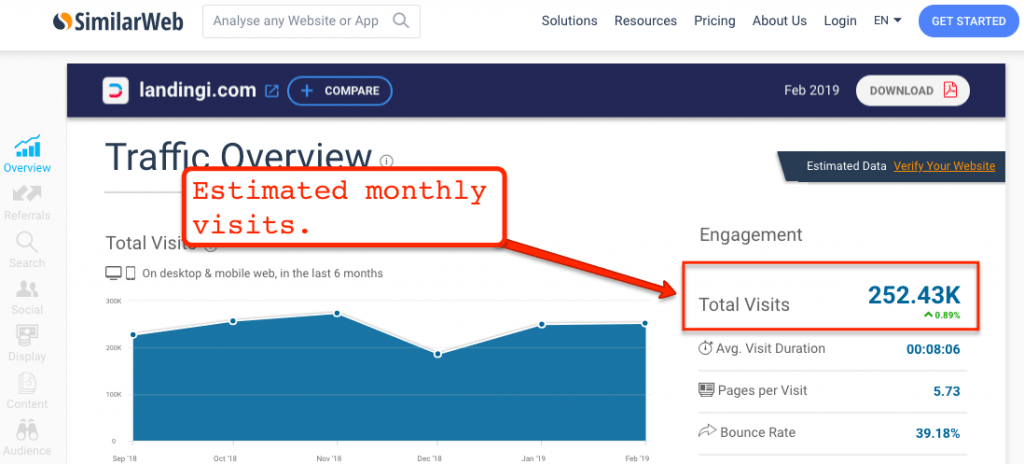The height and width of the screenshot is (464, 1024).
Task: Click the landingi.com site title
Action: tap(197, 91)
